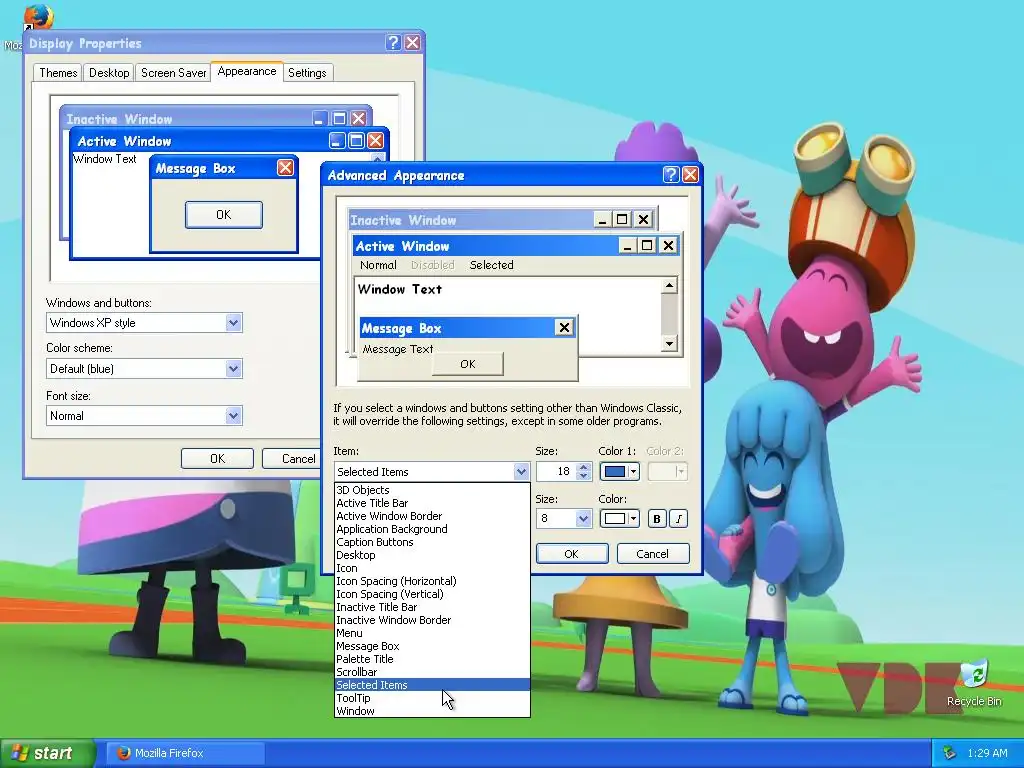Select Menu in the Item list

coord(432,633)
